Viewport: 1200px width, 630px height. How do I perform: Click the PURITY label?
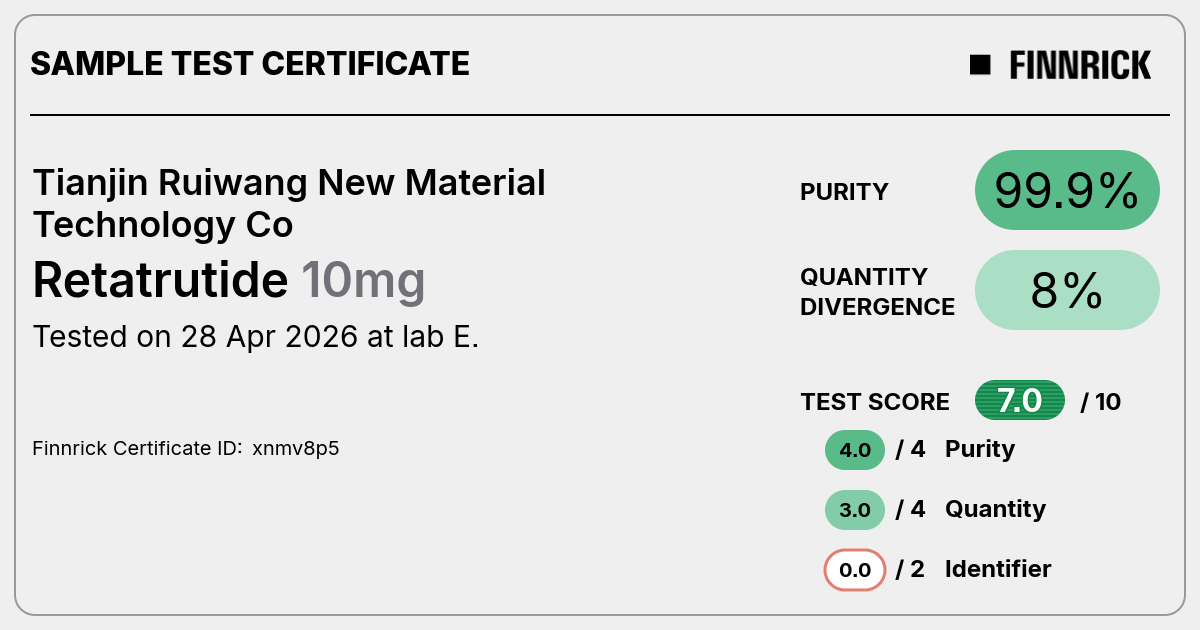click(x=844, y=192)
